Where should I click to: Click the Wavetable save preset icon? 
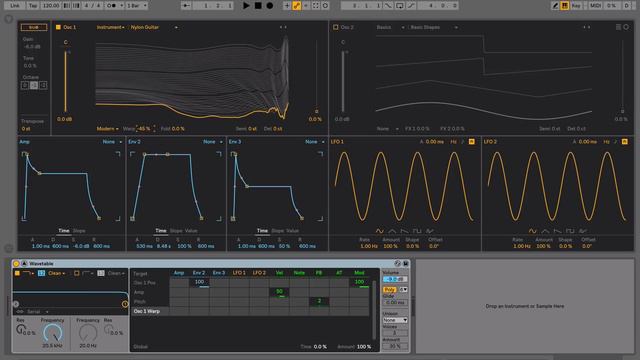(x=406, y=264)
